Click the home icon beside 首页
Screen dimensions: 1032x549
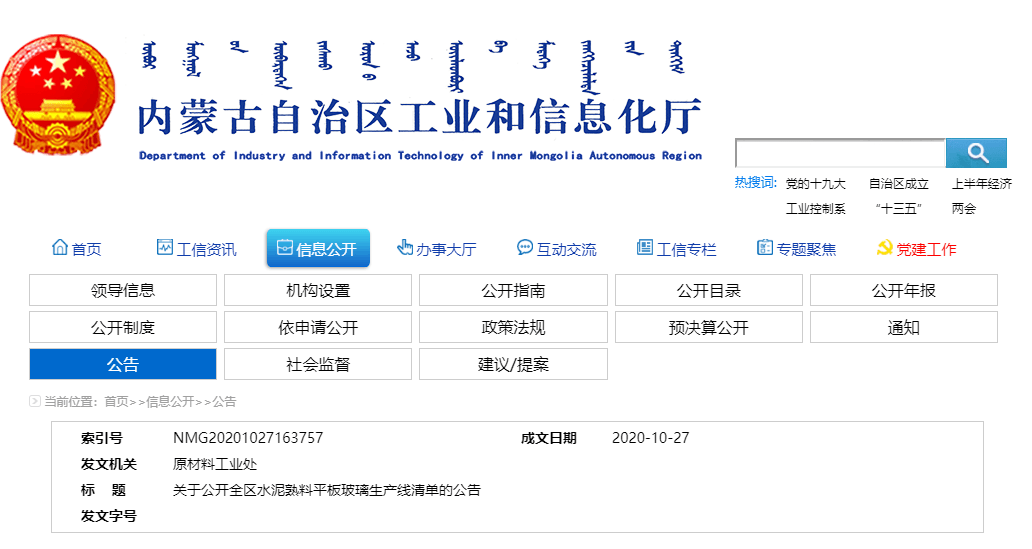(x=60, y=248)
